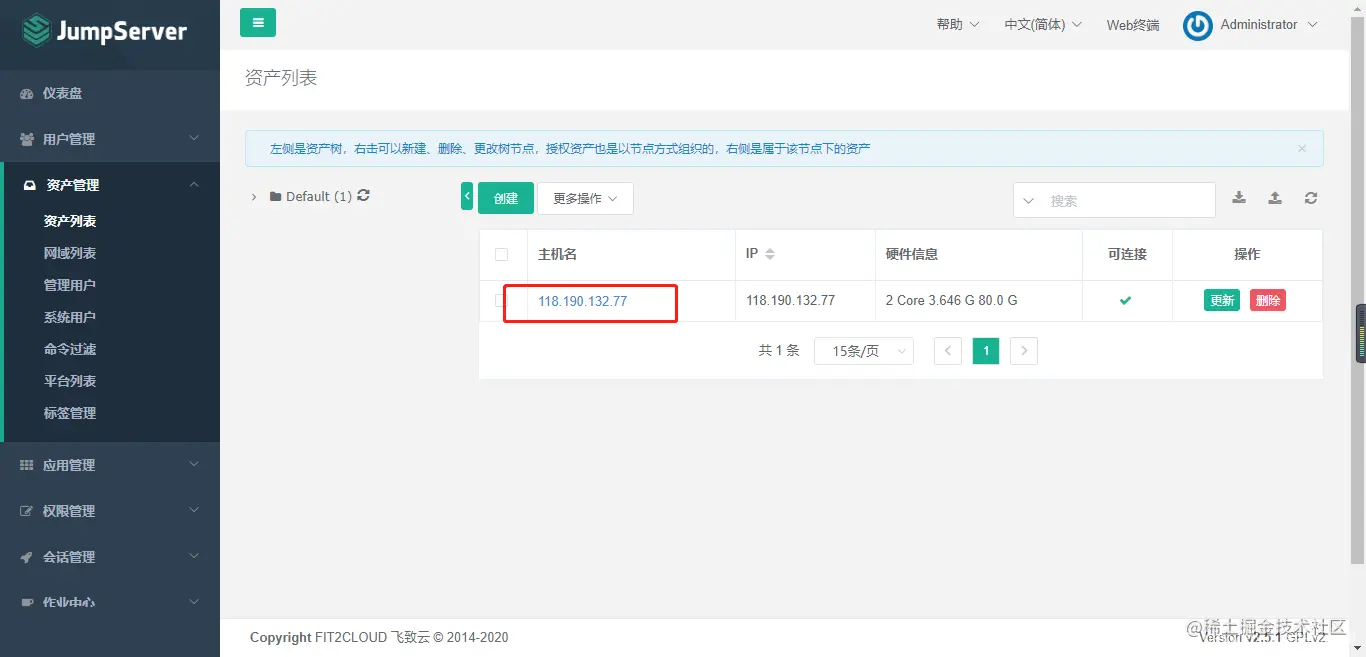
Task: Tick the checkbox for row 118.190.132.77
Action: pos(502,301)
